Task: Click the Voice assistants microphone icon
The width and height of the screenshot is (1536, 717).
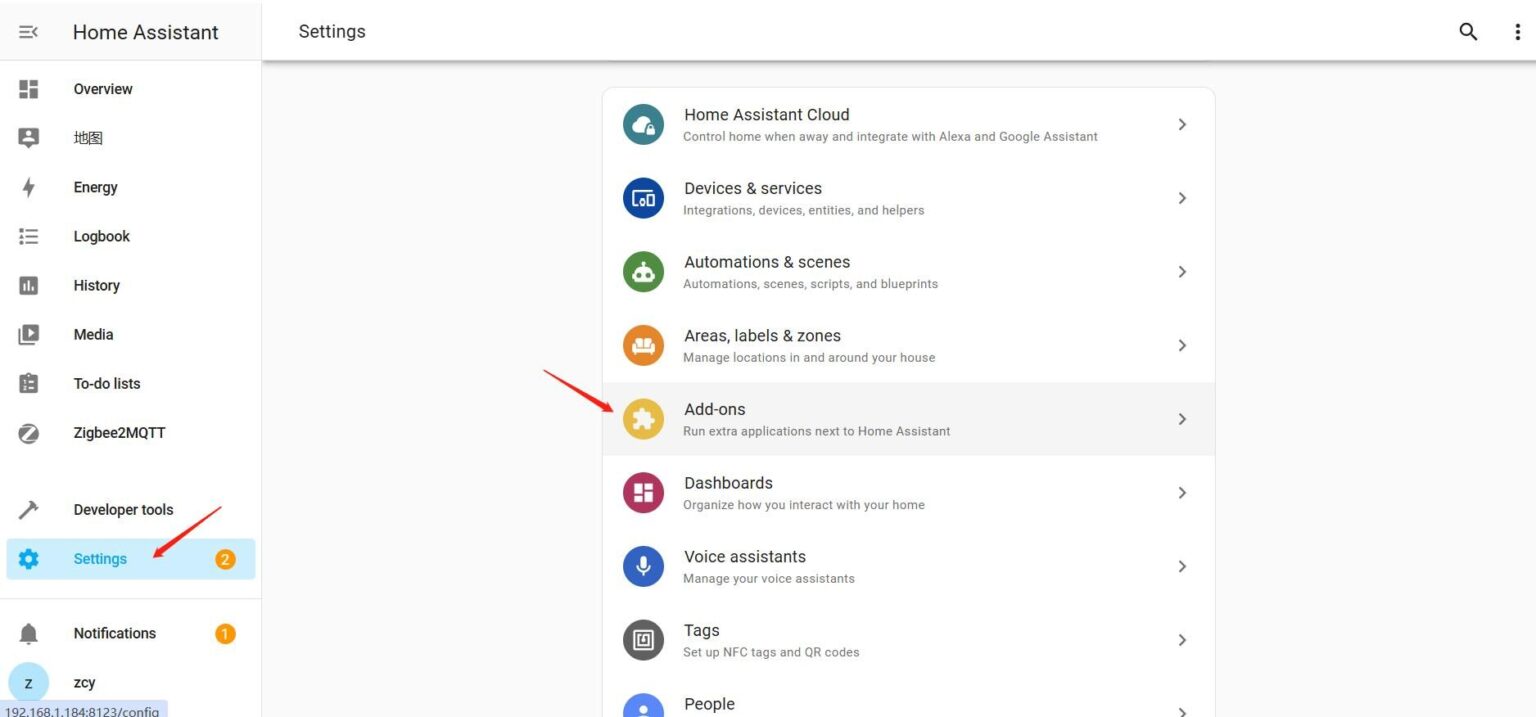Action: click(643, 566)
